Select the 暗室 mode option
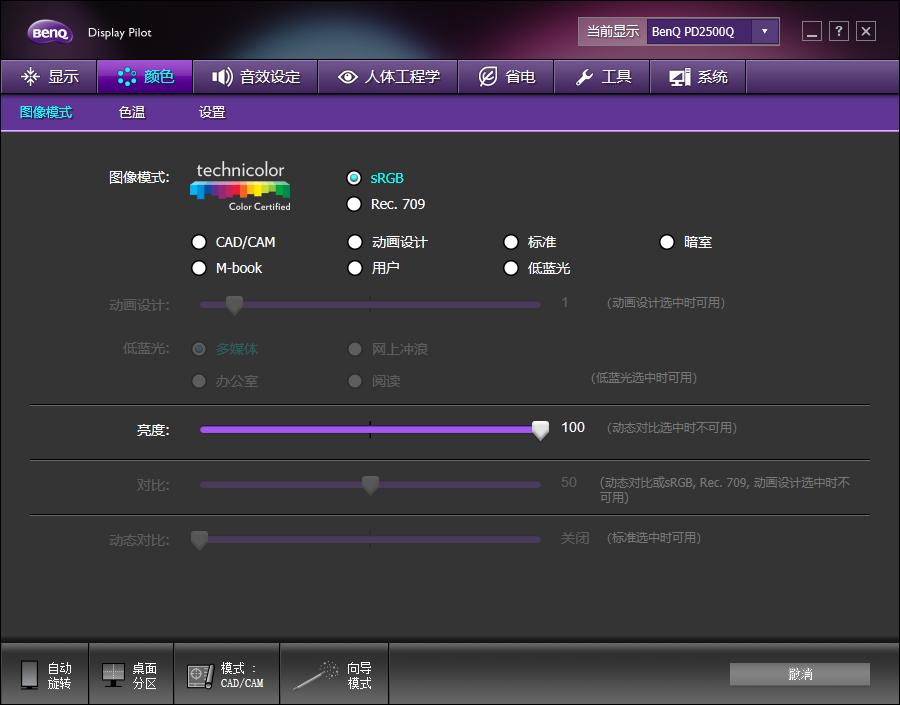Image resolution: width=900 pixels, height=705 pixels. (x=666, y=241)
